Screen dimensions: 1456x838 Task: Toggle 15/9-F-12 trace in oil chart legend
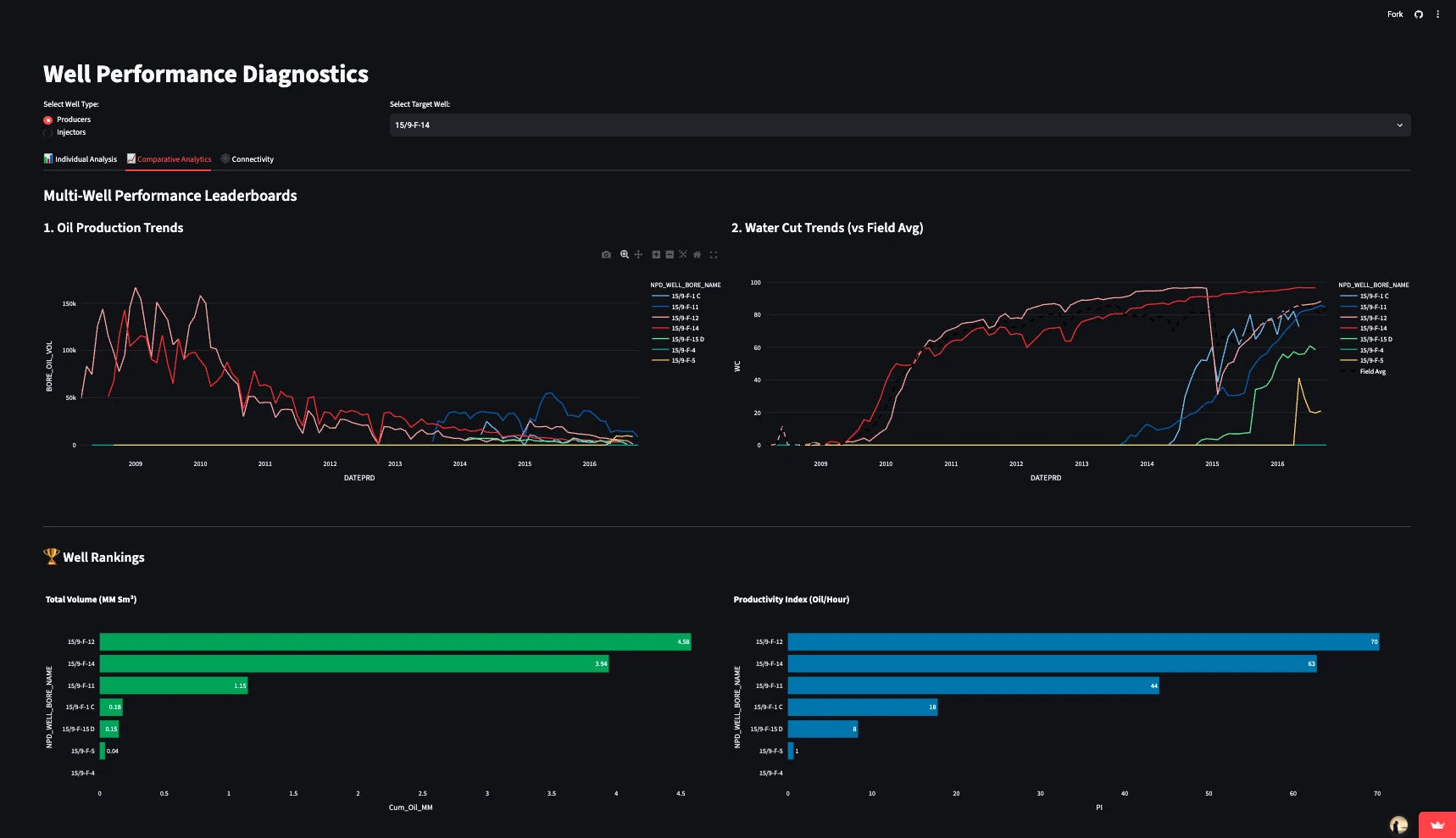(676, 318)
